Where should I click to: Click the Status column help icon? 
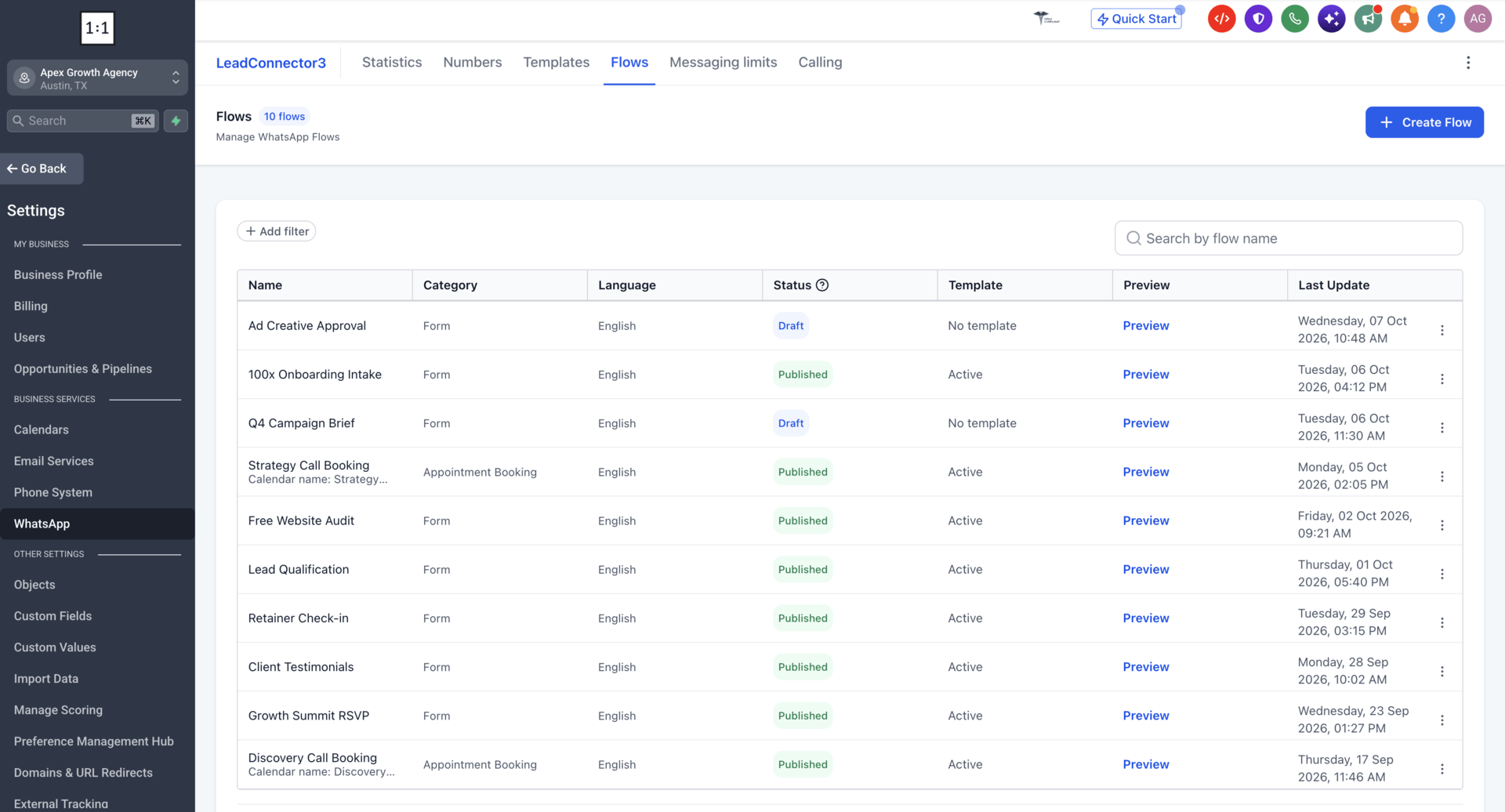(x=822, y=285)
